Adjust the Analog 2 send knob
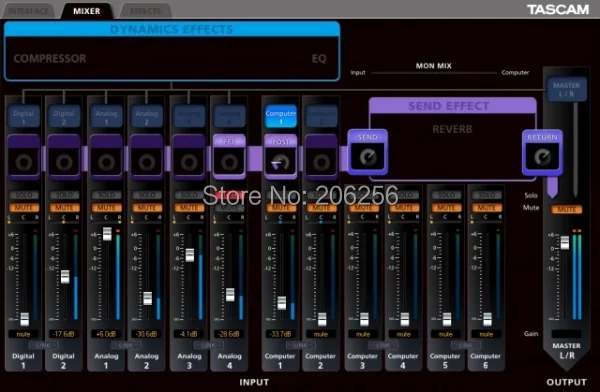The image size is (600, 392). pyautogui.click(x=147, y=162)
